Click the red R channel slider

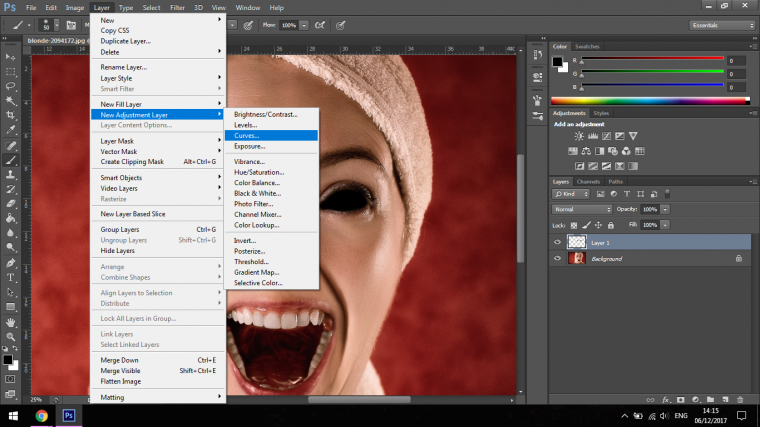pos(652,59)
